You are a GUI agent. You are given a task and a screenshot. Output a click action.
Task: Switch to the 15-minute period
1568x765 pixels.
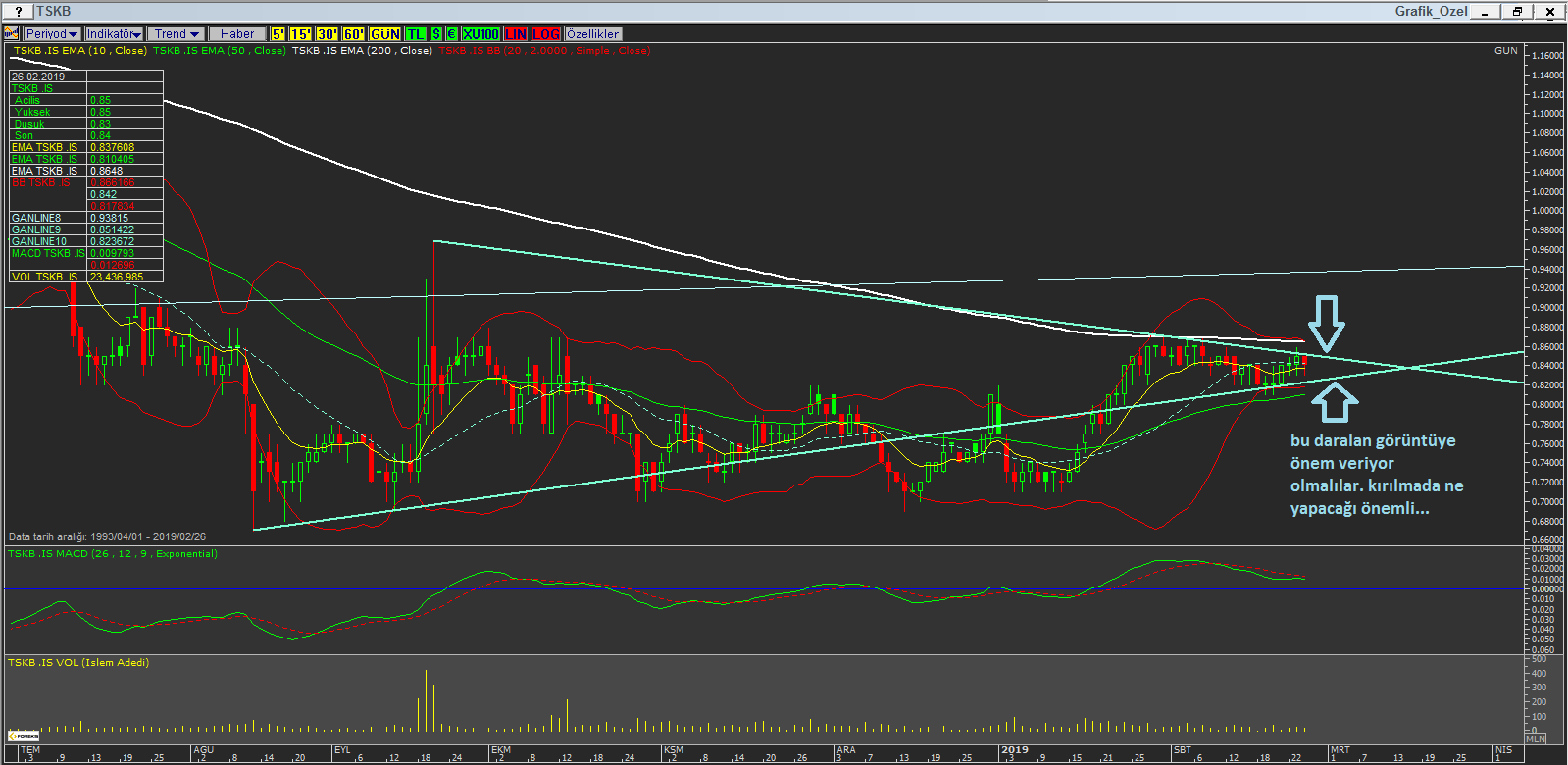(300, 33)
